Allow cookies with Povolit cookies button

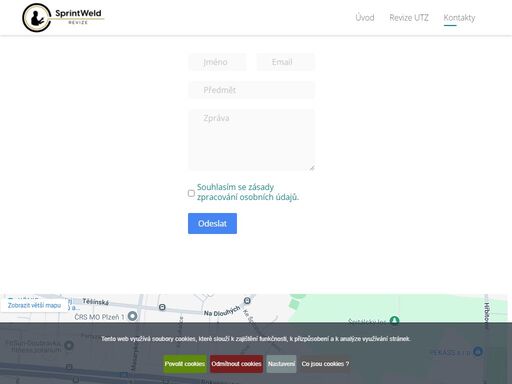(x=185, y=364)
